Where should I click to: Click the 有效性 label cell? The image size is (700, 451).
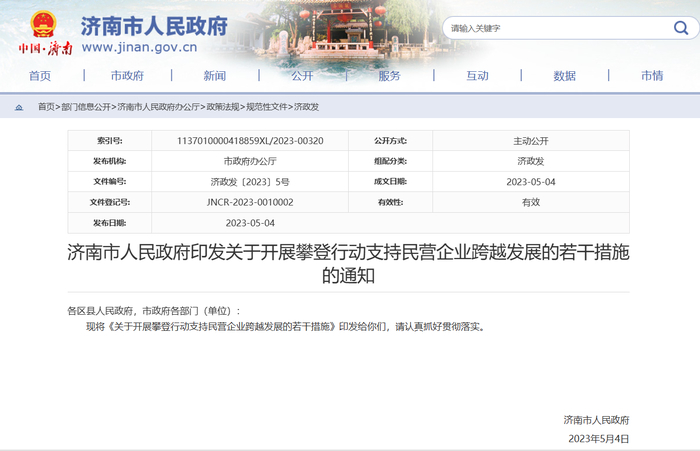click(x=391, y=202)
